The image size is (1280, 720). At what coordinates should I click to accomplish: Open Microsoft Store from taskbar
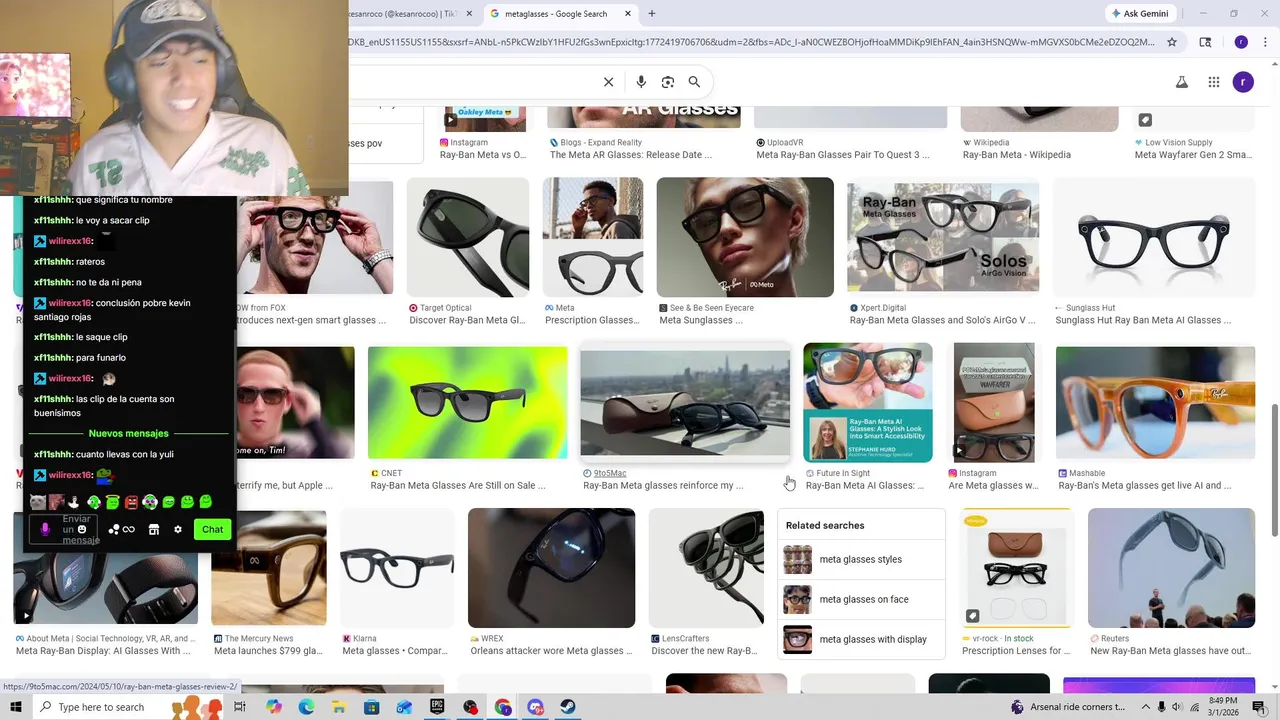pyautogui.click(x=372, y=707)
